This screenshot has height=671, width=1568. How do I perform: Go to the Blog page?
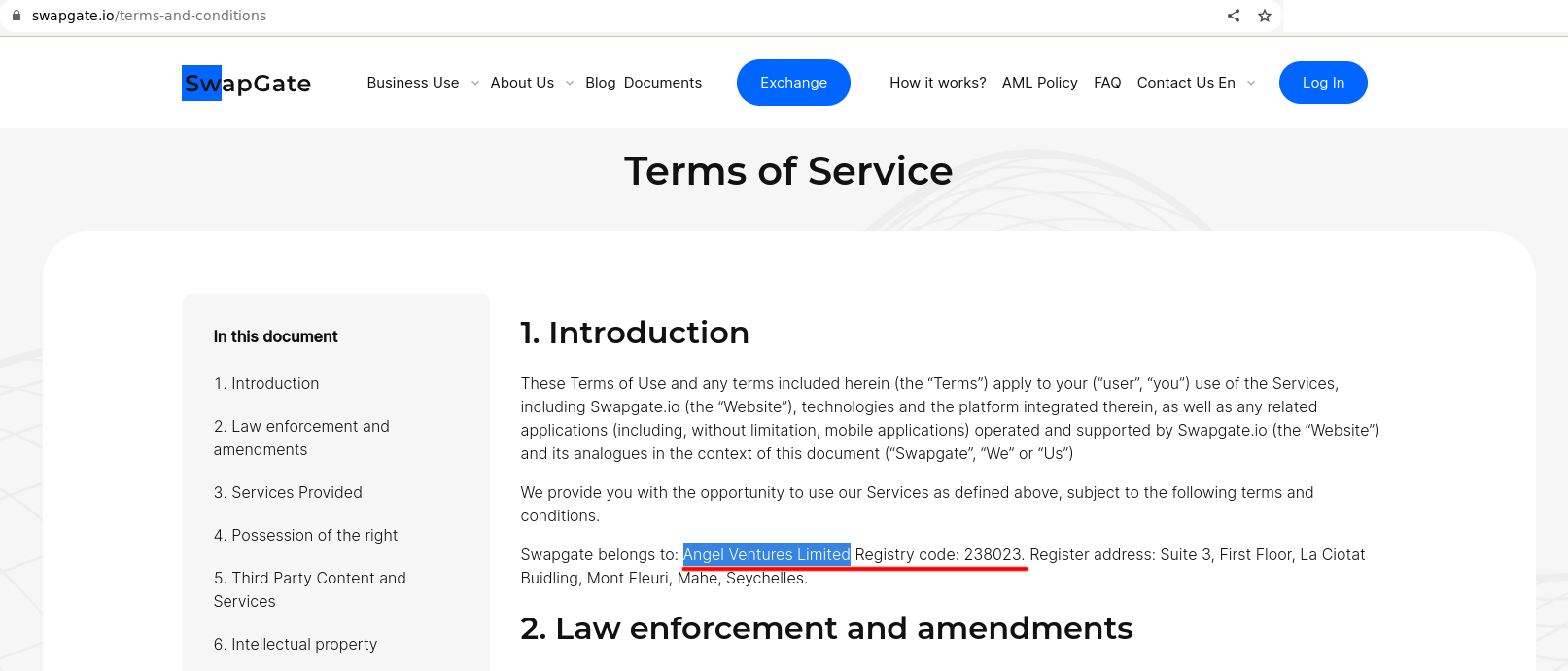pyautogui.click(x=601, y=83)
